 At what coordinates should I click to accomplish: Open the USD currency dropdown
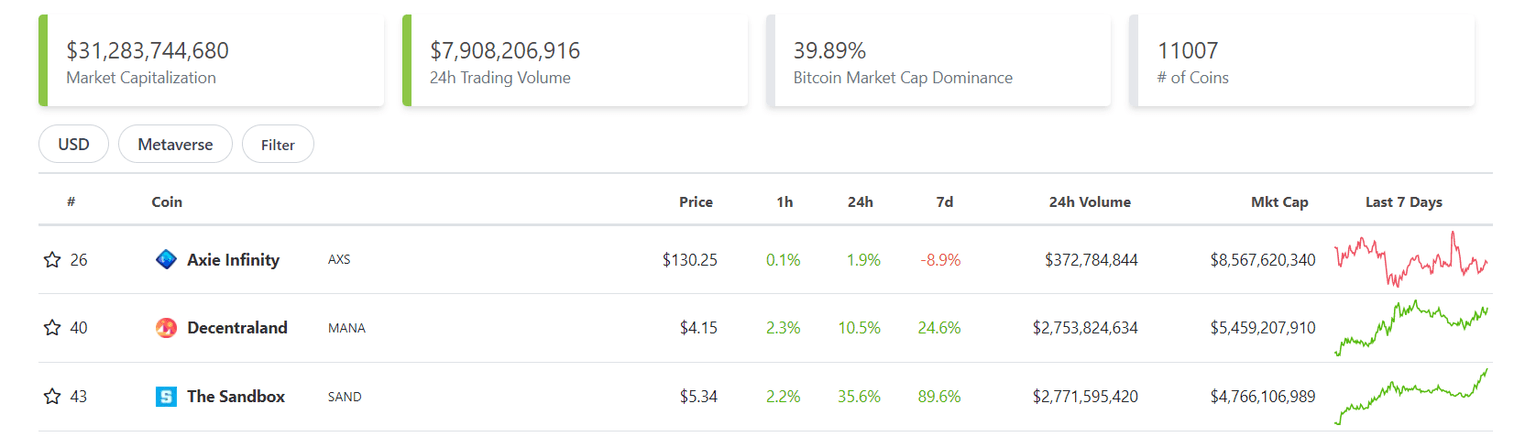[x=74, y=144]
